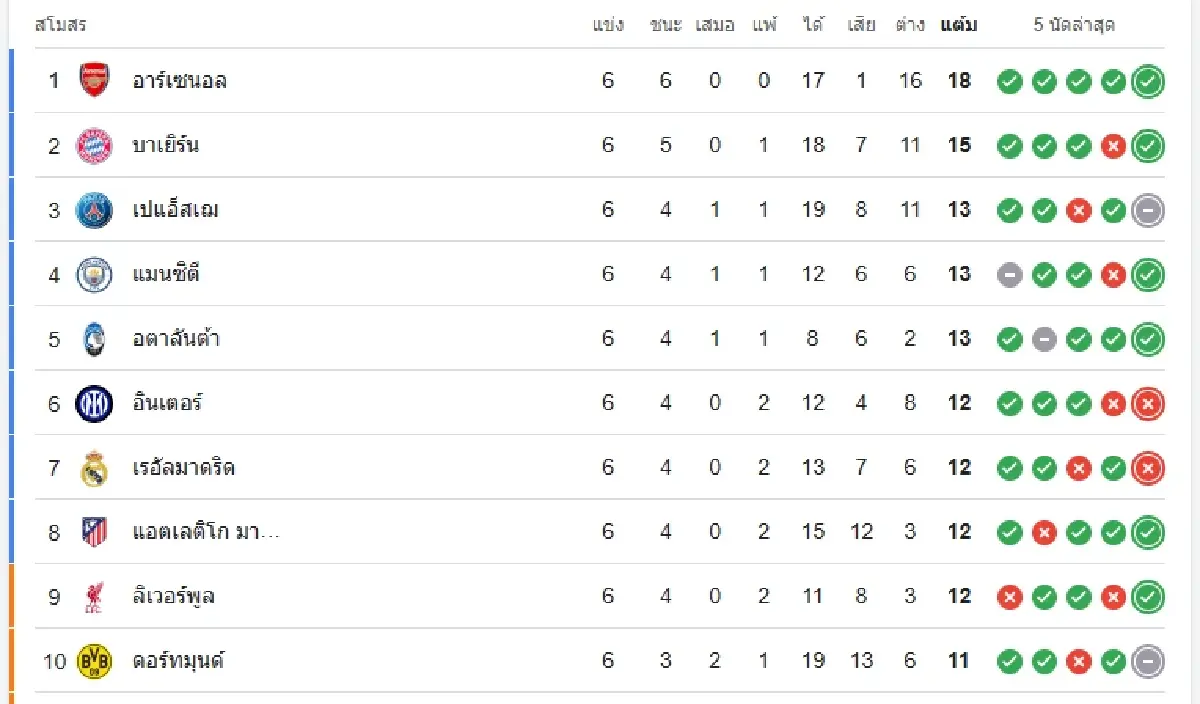Click Inter's latest match loss indicator
This screenshot has height=704, width=1200.
[x=1148, y=404]
